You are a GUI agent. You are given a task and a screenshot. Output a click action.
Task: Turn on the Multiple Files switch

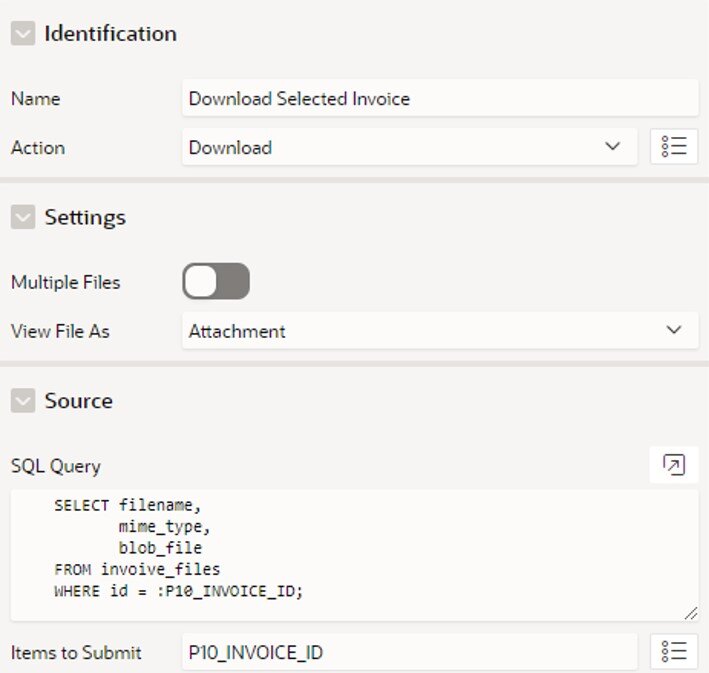[x=216, y=281]
